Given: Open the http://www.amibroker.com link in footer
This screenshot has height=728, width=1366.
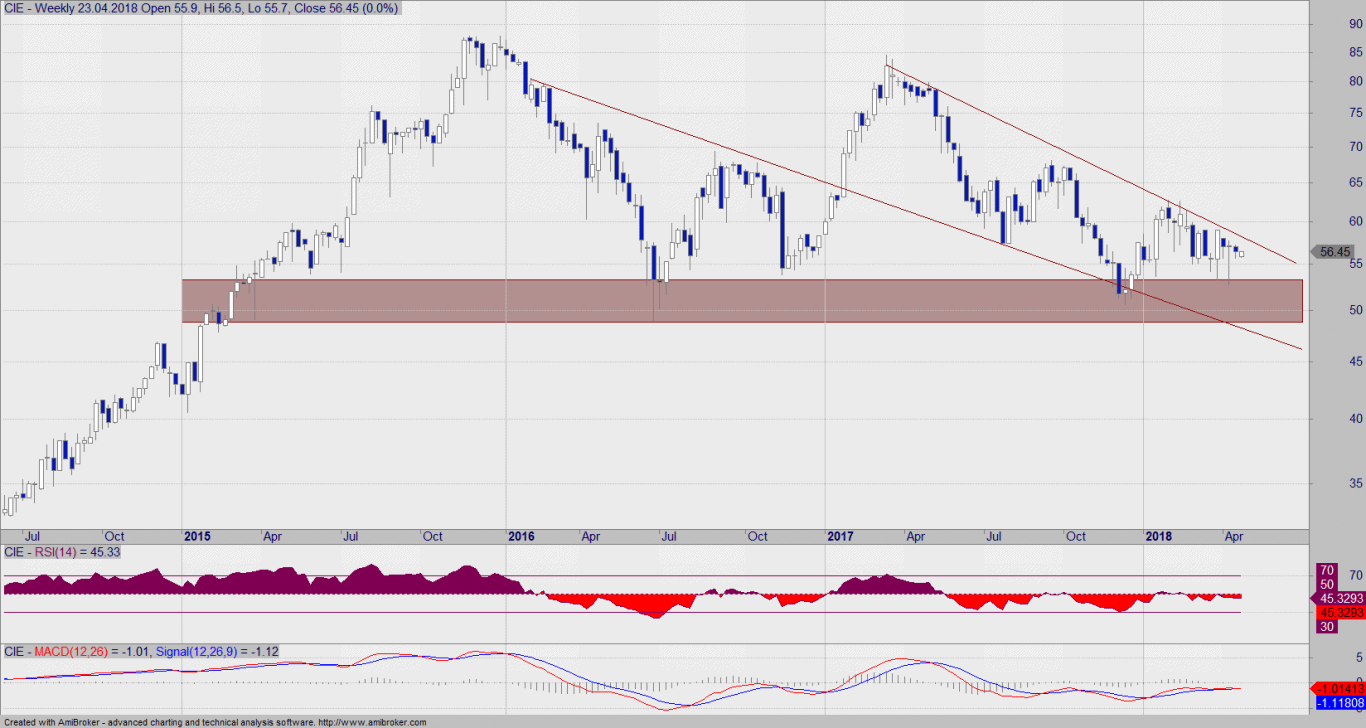Looking at the screenshot, I should [x=373, y=722].
